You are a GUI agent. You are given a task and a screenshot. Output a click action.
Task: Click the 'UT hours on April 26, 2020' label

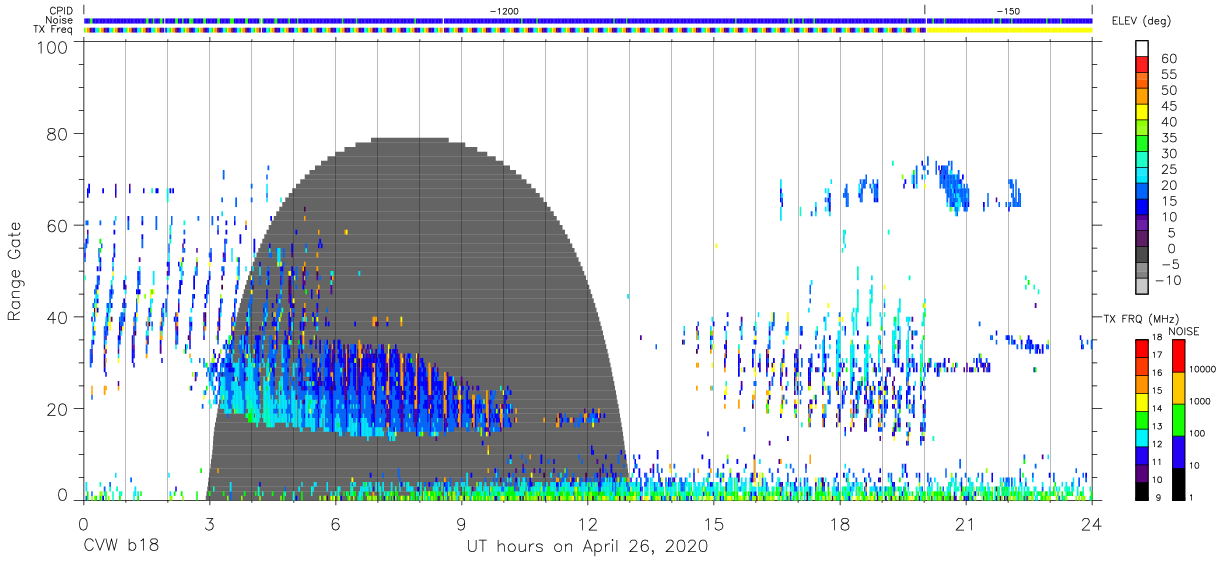[587, 547]
